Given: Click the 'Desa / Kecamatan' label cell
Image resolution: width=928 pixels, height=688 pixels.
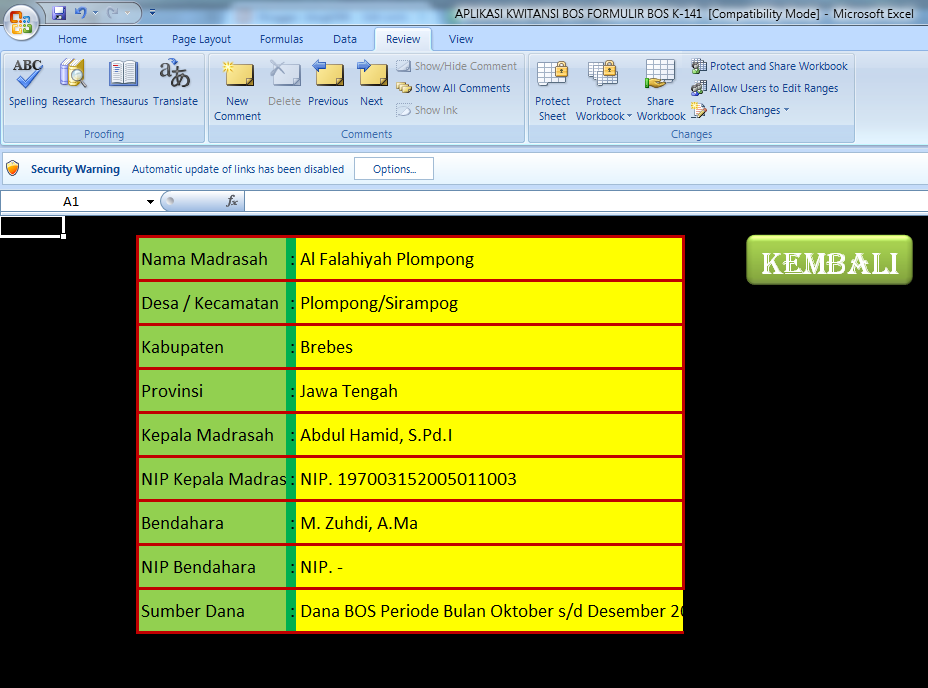Looking at the screenshot, I should click(213, 303).
